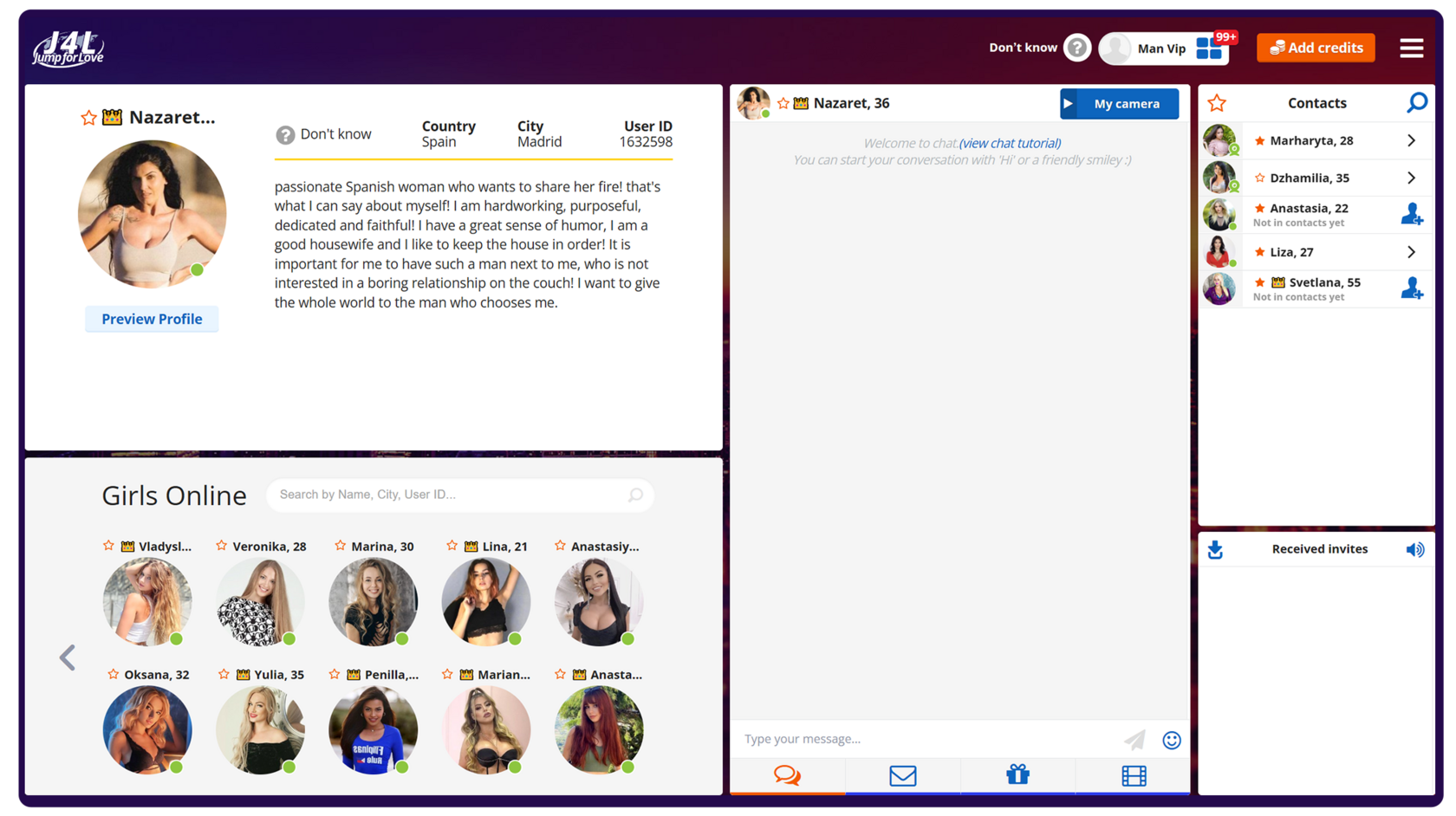Add Svetlana, 55 to contacts
This screenshot has height=816, width=1456.
(x=1411, y=288)
